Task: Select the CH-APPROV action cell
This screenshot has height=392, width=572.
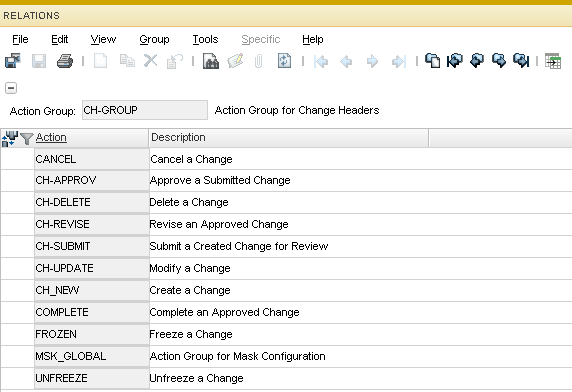Action: [x=92, y=180]
